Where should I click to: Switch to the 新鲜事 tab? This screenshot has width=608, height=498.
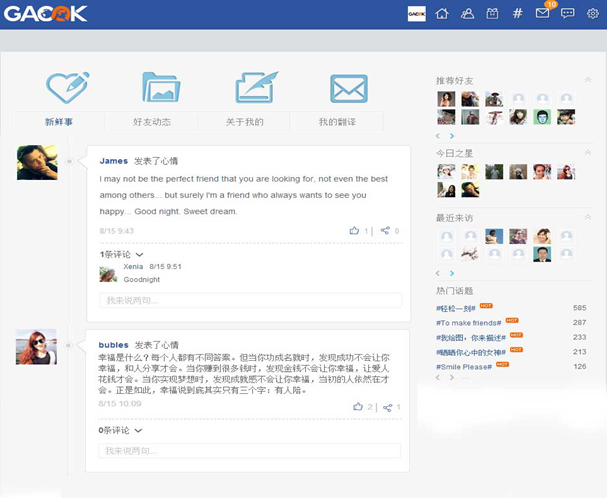(59, 122)
